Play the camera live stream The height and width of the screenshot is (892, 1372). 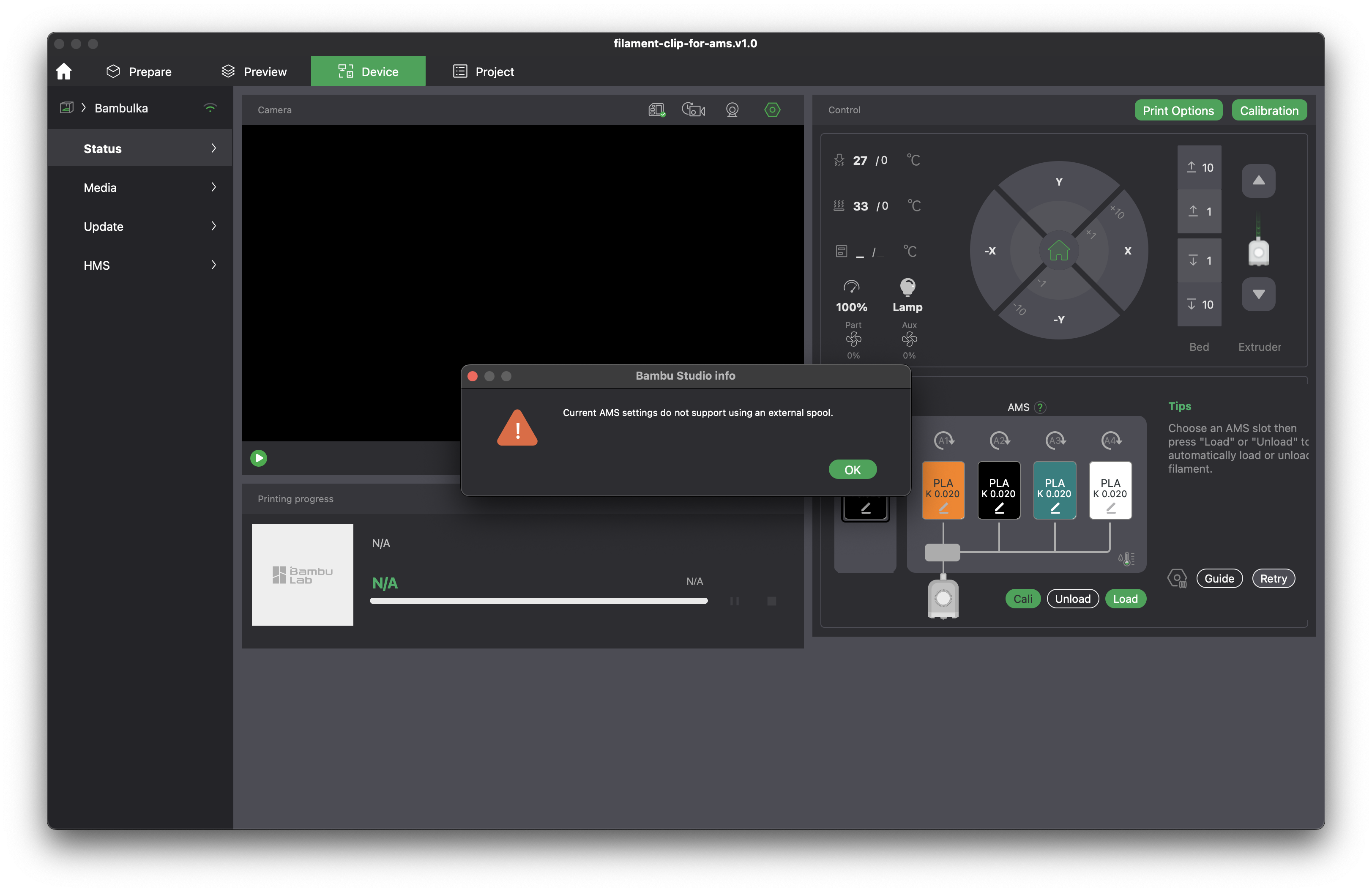(258, 458)
